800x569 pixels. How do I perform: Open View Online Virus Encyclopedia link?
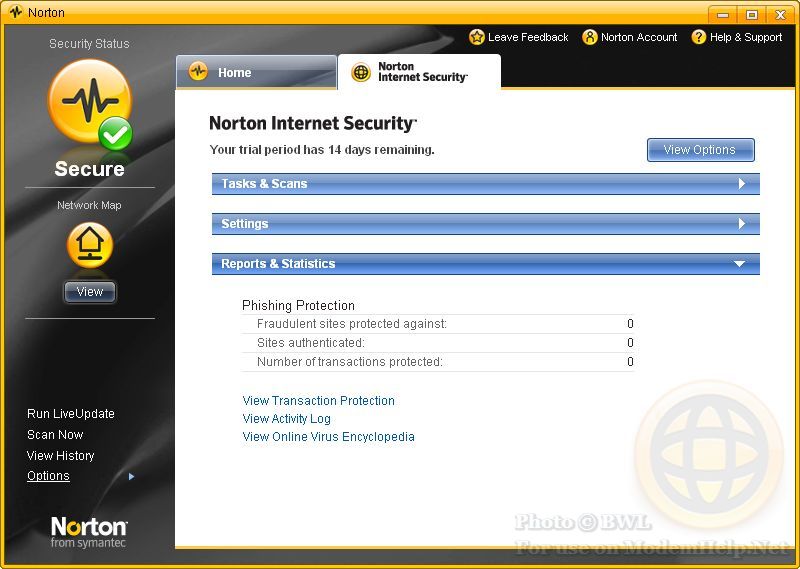[328, 437]
